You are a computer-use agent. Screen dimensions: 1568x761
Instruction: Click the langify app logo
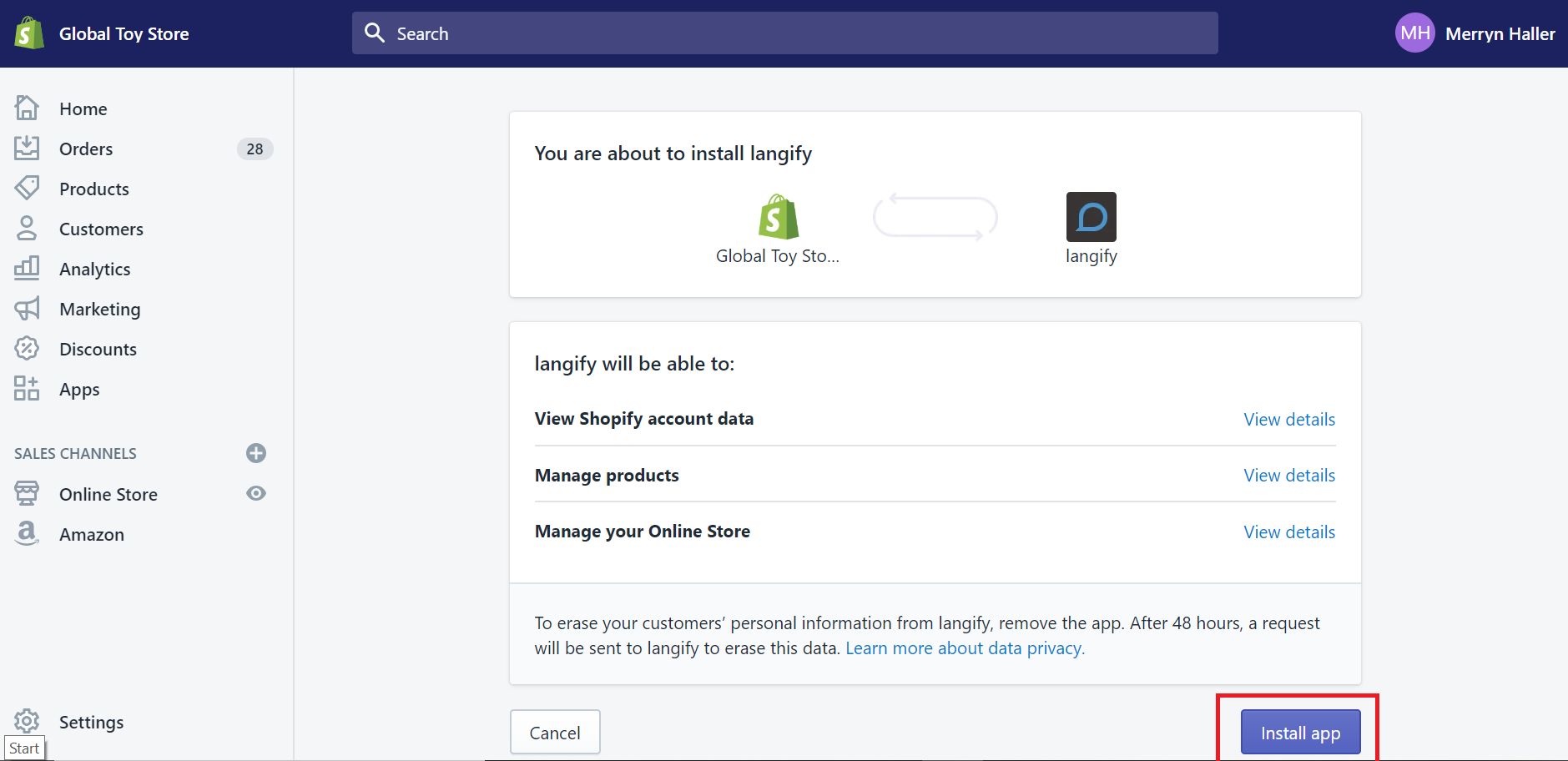coord(1091,217)
